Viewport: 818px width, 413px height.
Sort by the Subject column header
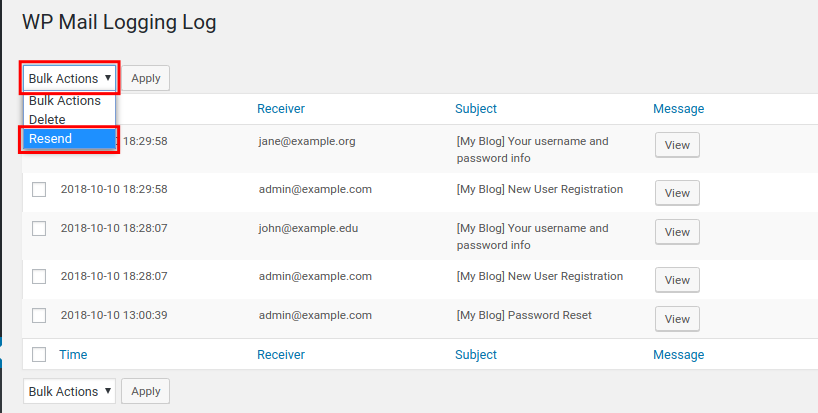[x=476, y=109]
